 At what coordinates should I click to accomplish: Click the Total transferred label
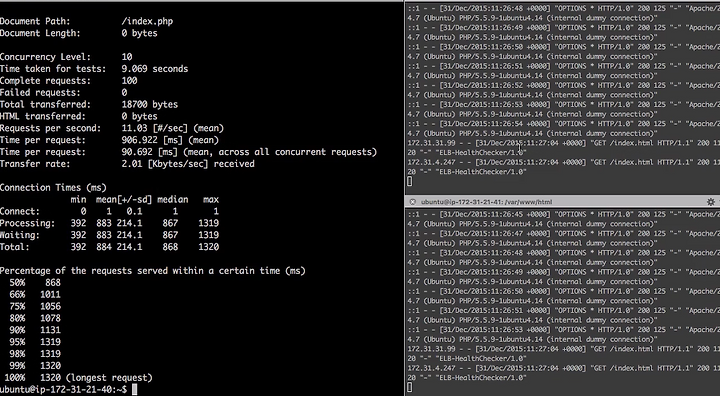coord(45,105)
